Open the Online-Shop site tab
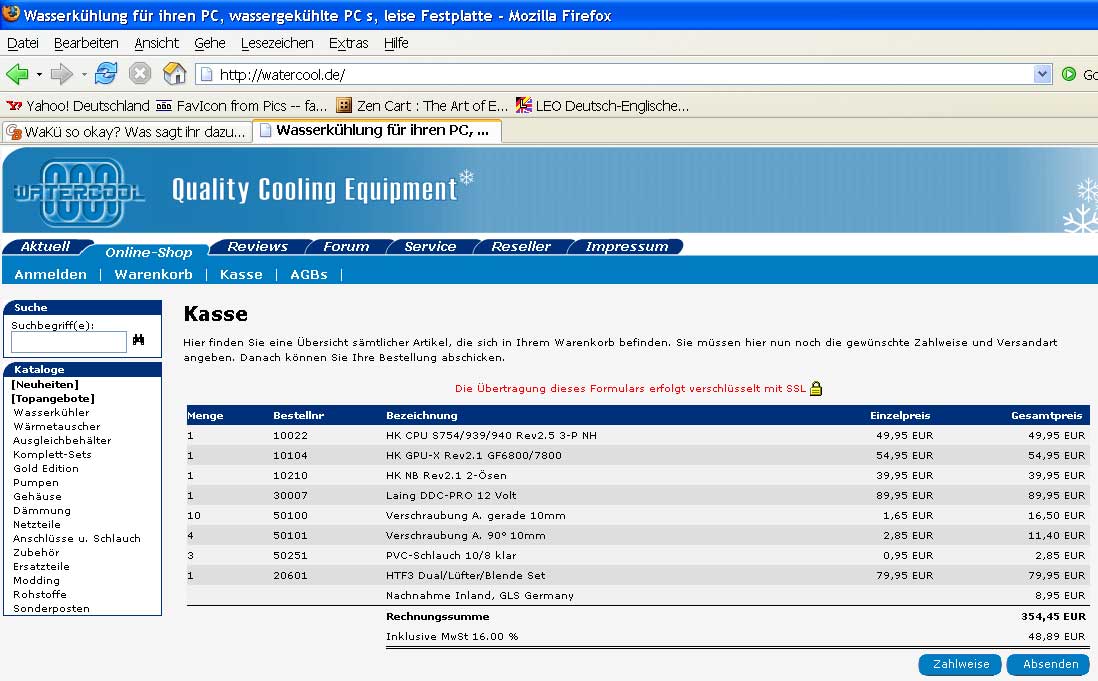 [148, 252]
